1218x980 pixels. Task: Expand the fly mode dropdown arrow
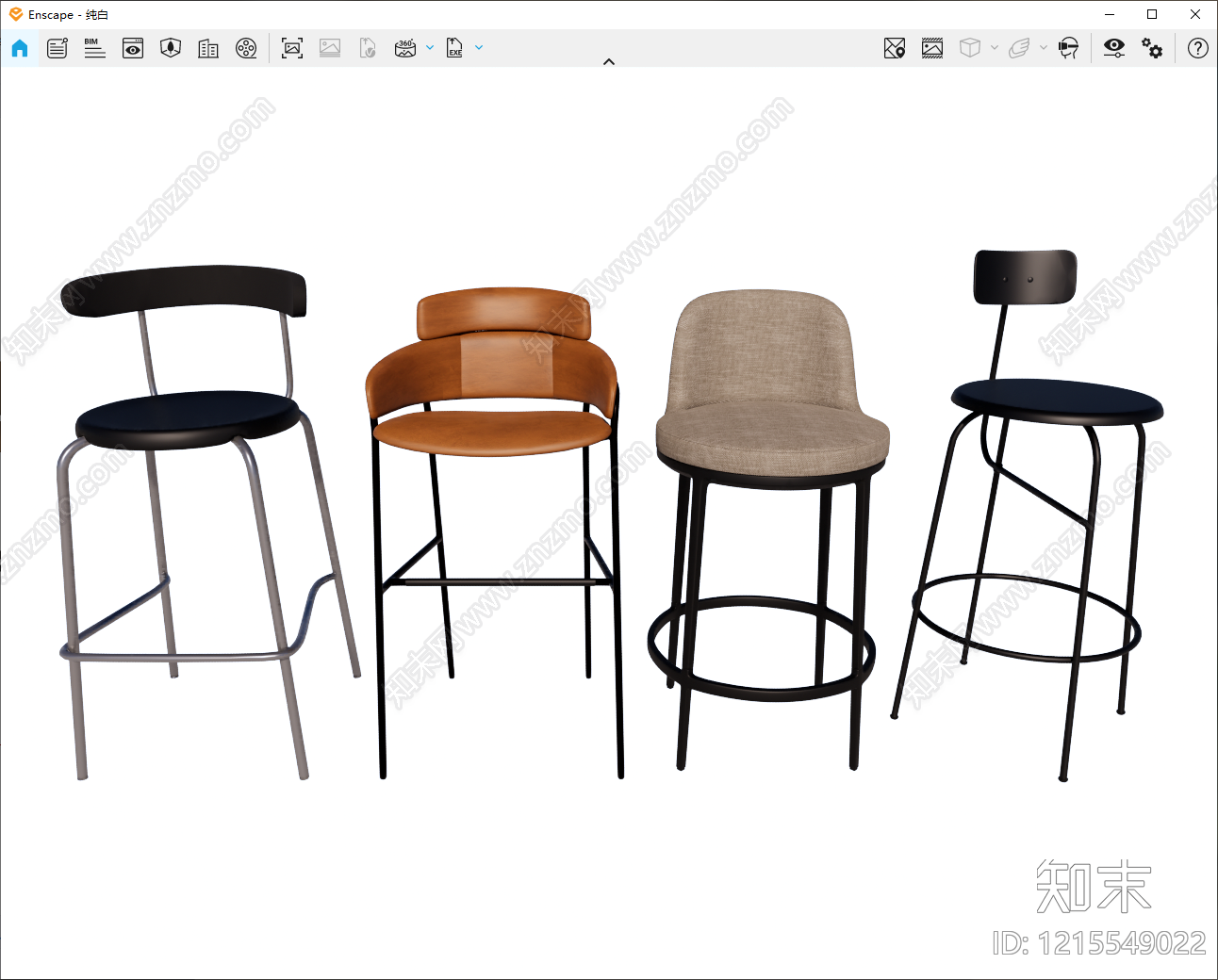click(x=1044, y=47)
